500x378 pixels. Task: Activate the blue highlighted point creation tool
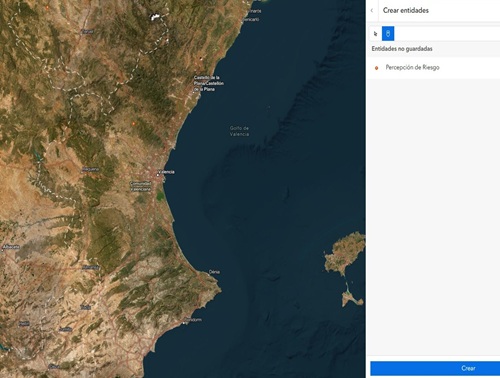[388, 34]
